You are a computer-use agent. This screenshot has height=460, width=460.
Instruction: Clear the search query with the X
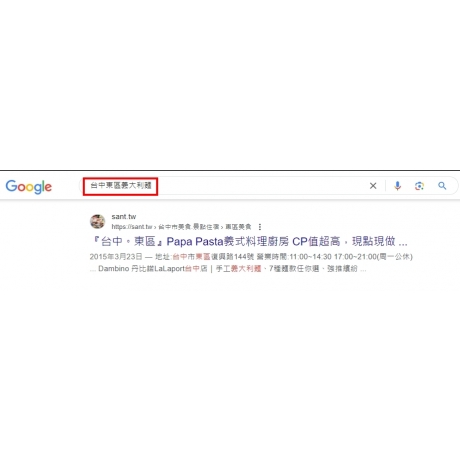(373, 186)
